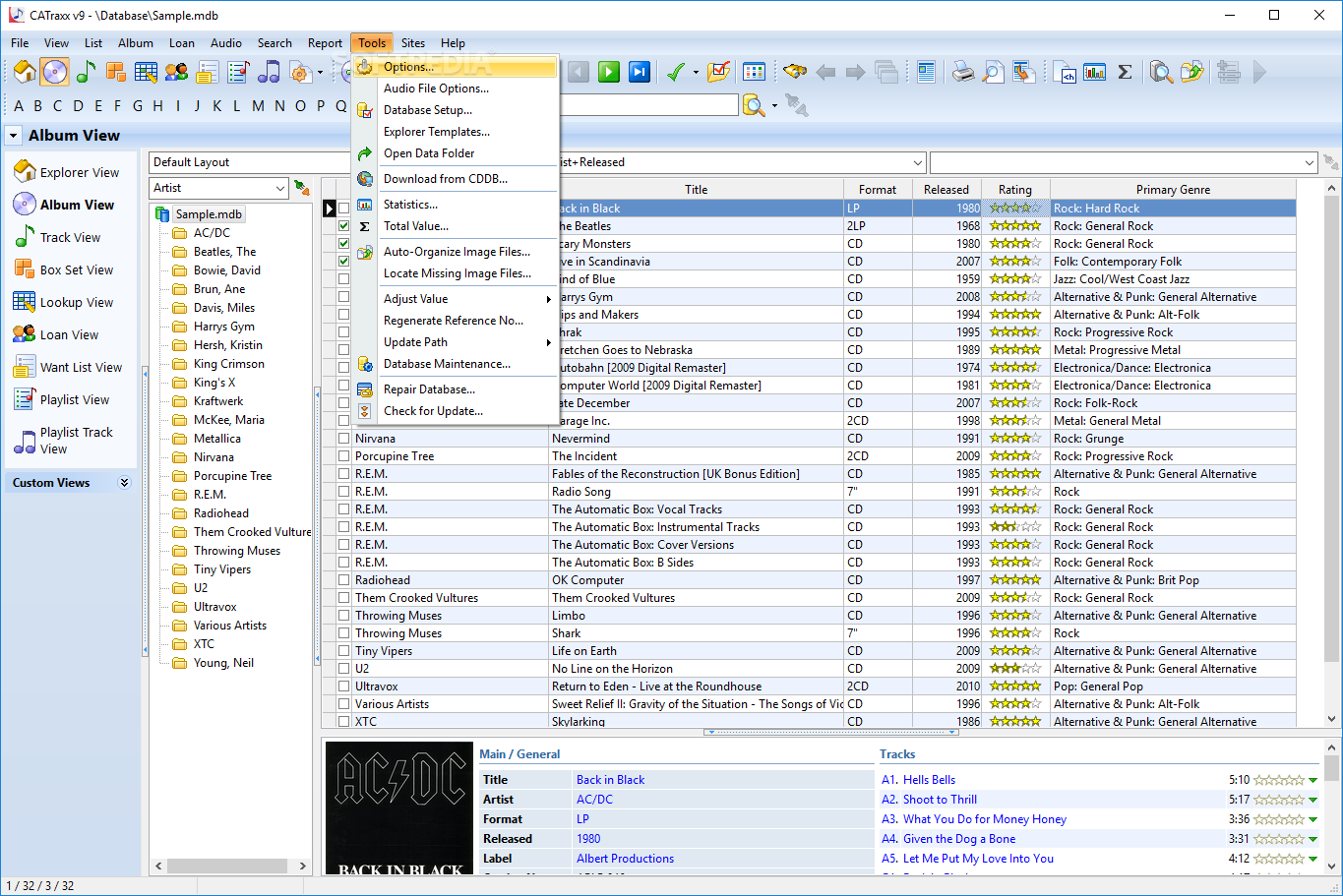Click the details page toolbar icon
This screenshot has width=1343, height=896.
(x=926, y=72)
